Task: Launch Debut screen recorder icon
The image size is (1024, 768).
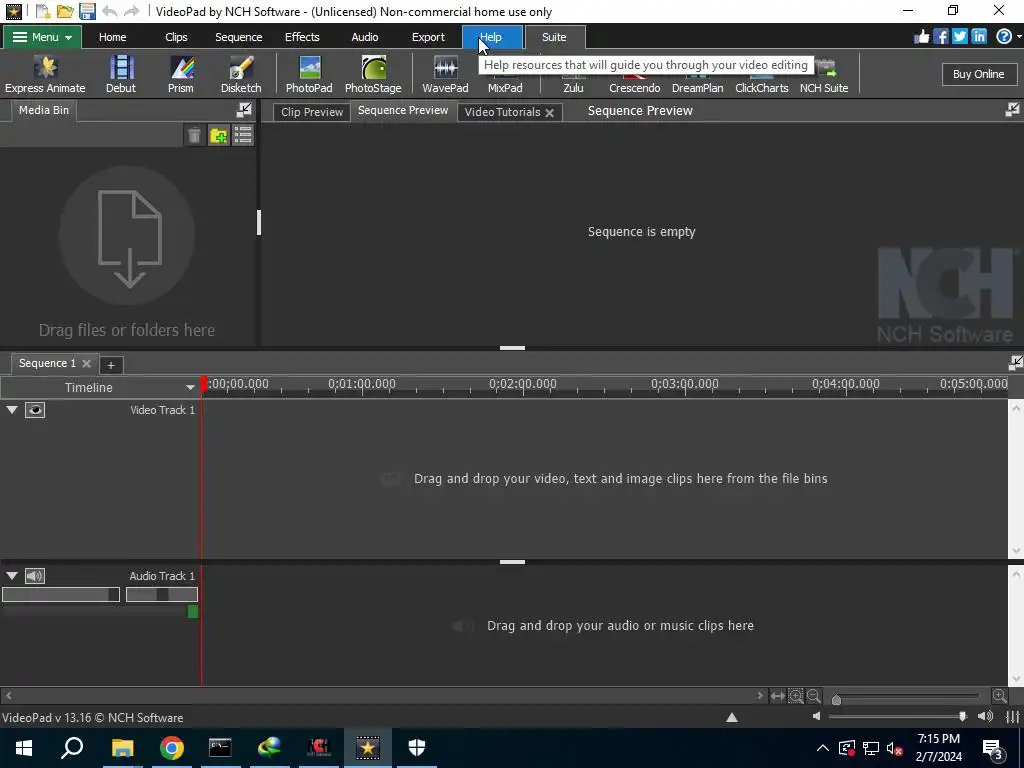Action: pyautogui.click(x=121, y=74)
